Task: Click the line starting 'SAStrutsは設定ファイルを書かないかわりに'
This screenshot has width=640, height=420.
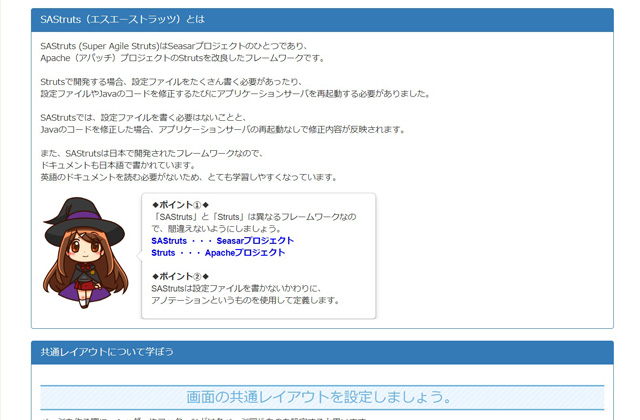Action: [237, 289]
